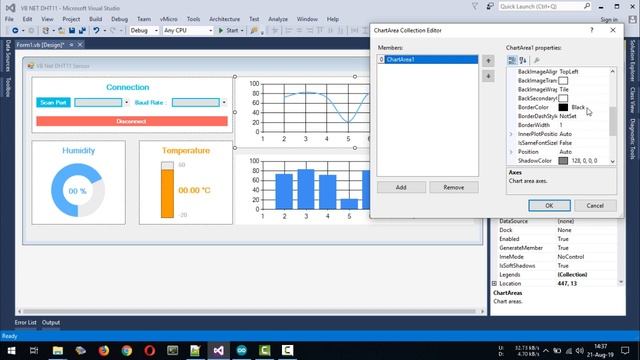Click the Humidity donut gauge on form
This screenshot has height=360, width=640.
[x=78, y=190]
